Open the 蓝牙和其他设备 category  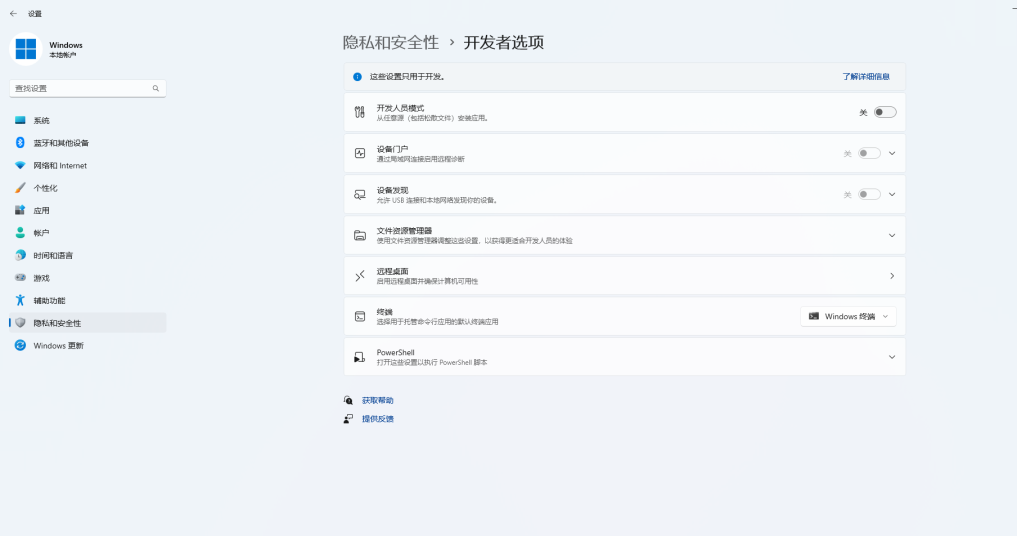(x=88, y=143)
